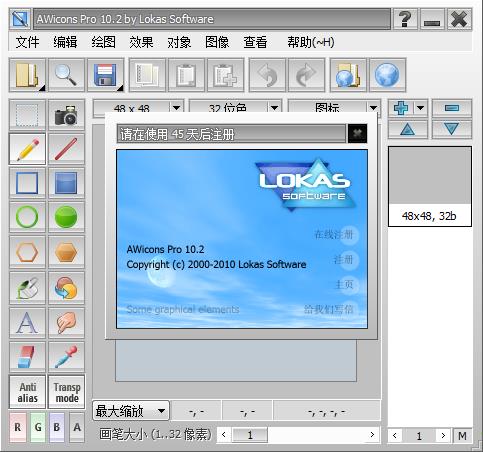Viewport: 483px width, 452px height.
Task: Open the 效果 menu
Action: point(141,42)
